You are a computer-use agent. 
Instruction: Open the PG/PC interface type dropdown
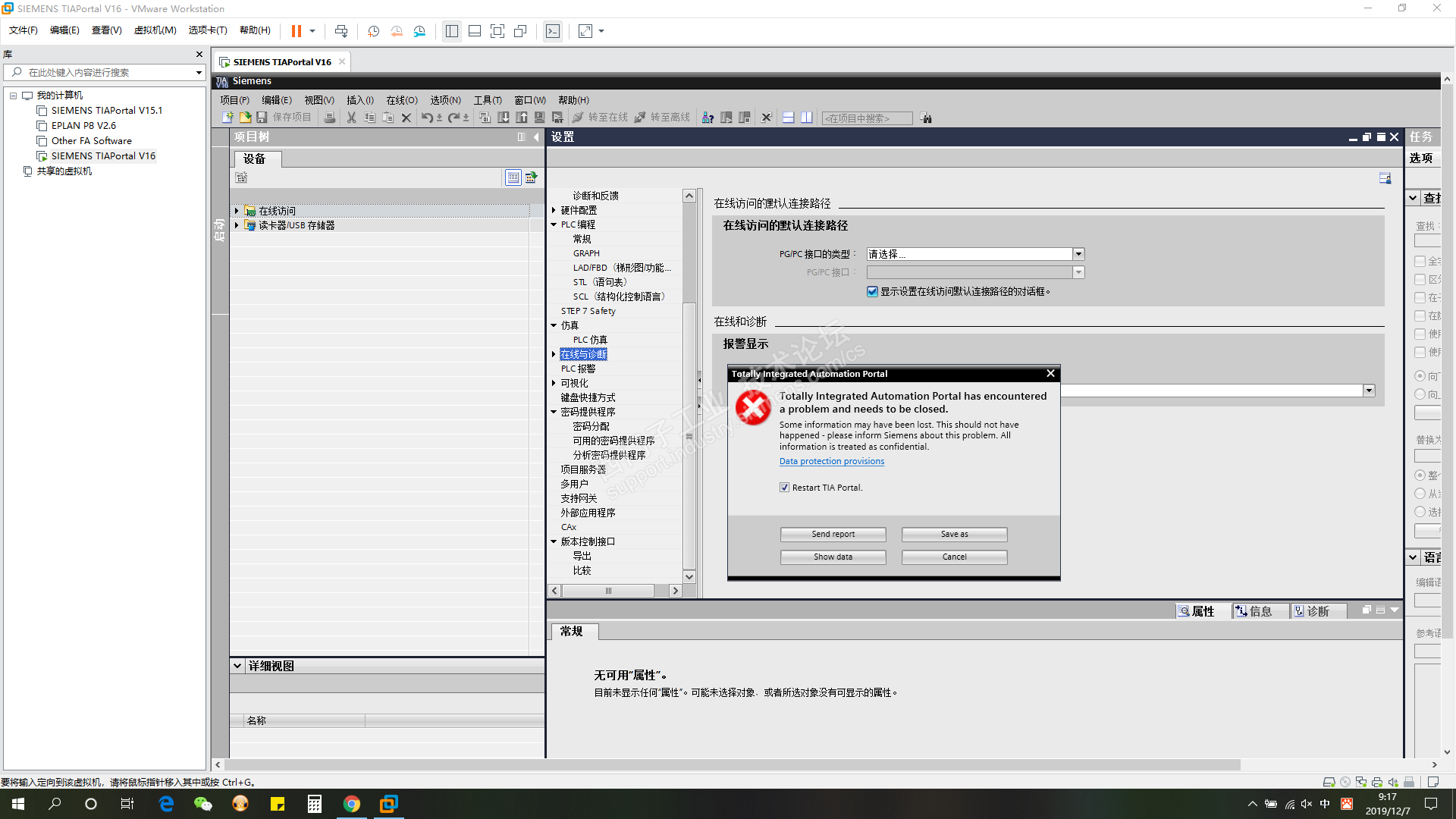1078,254
